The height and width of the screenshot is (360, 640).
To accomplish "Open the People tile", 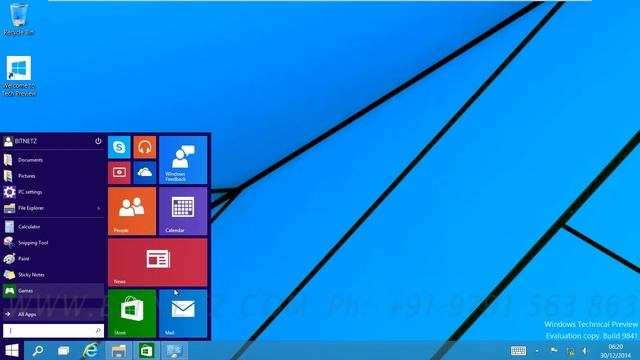I will 132,211.
